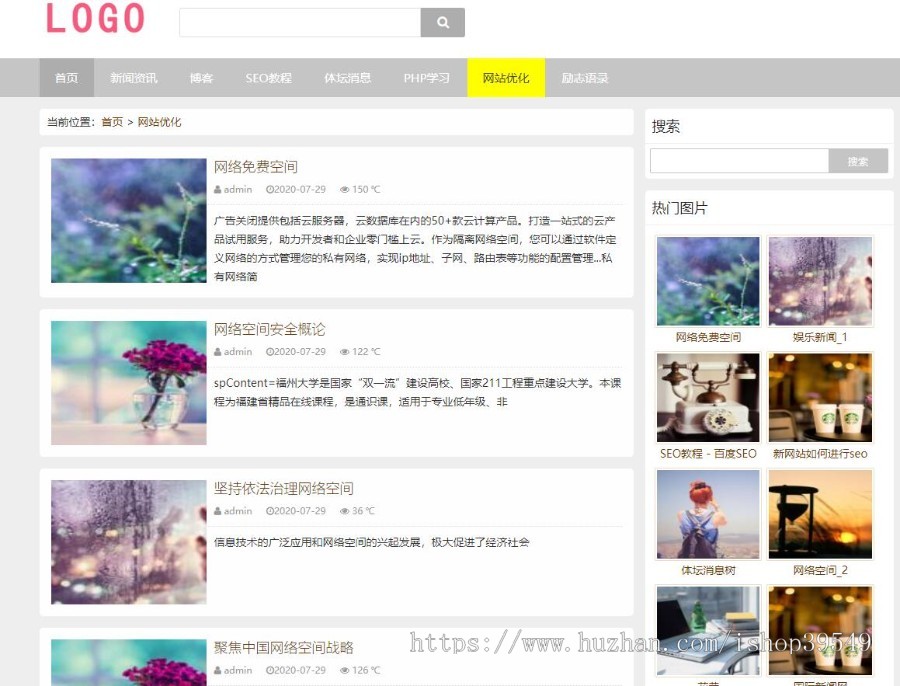Image resolution: width=900 pixels, height=686 pixels.
Task: Click user icon in 聚焦中国网络空间战略 meta row
Action: (218, 671)
